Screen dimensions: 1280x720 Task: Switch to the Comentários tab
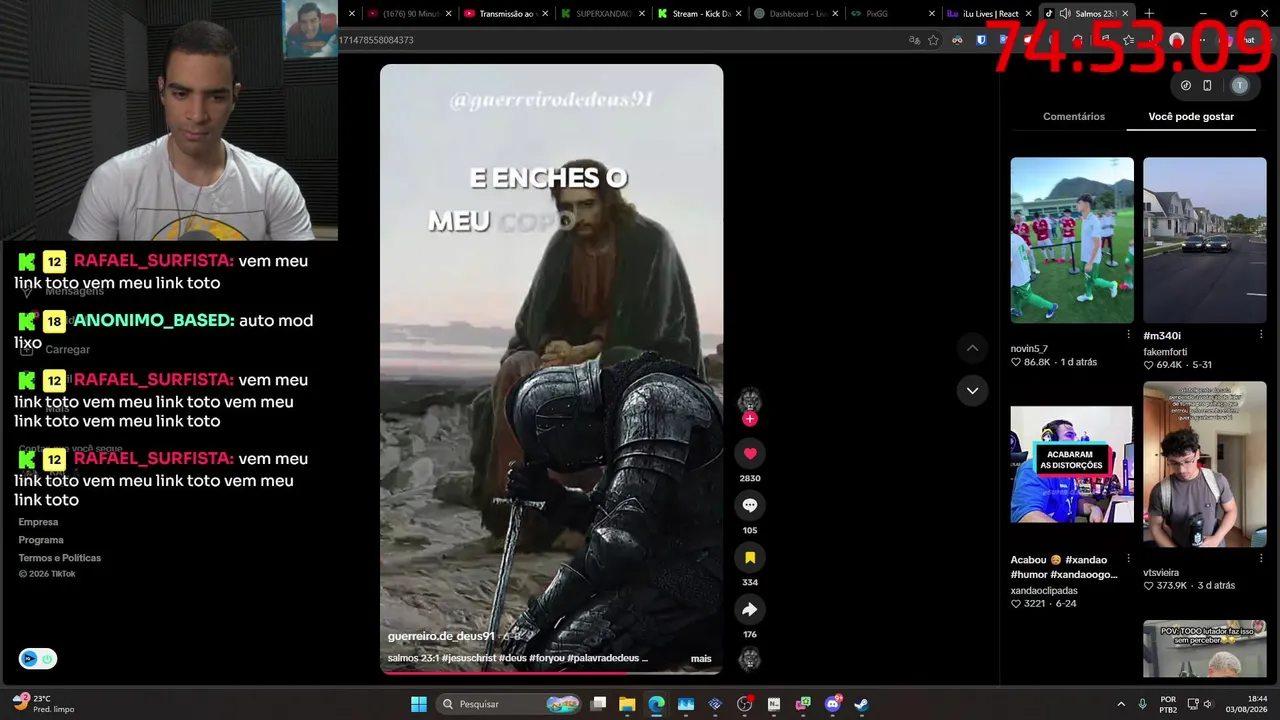(x=1074, y=116)
